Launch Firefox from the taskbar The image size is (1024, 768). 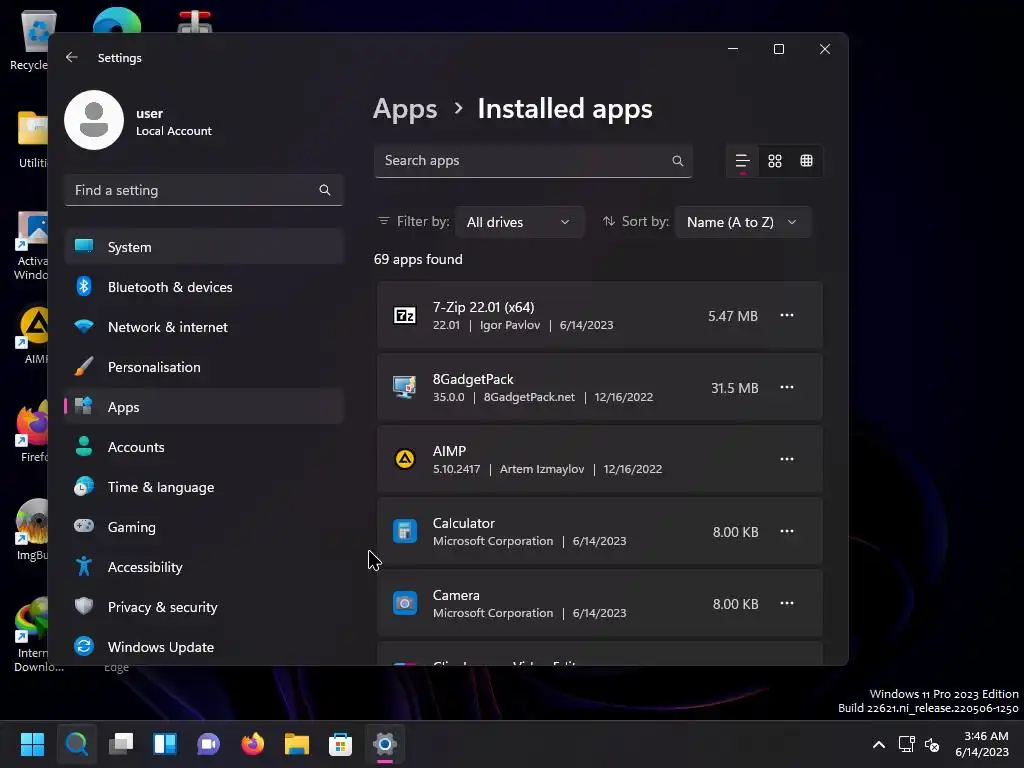point(253,744)
